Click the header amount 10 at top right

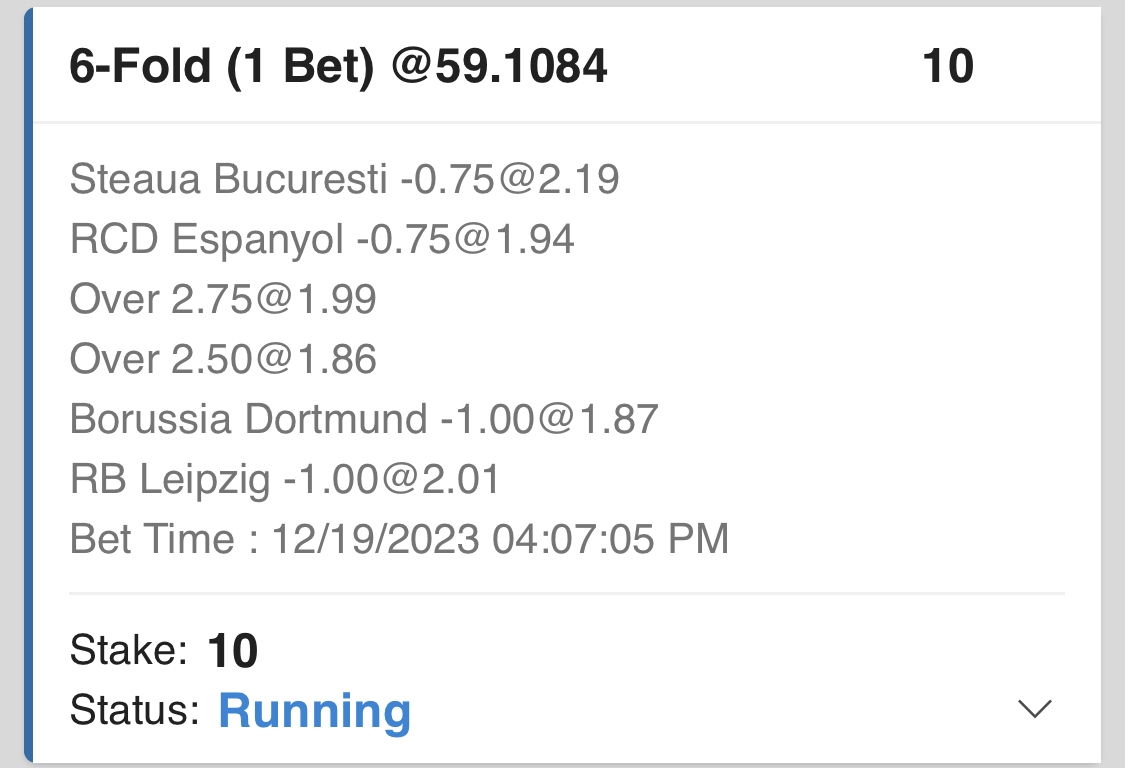947,67
